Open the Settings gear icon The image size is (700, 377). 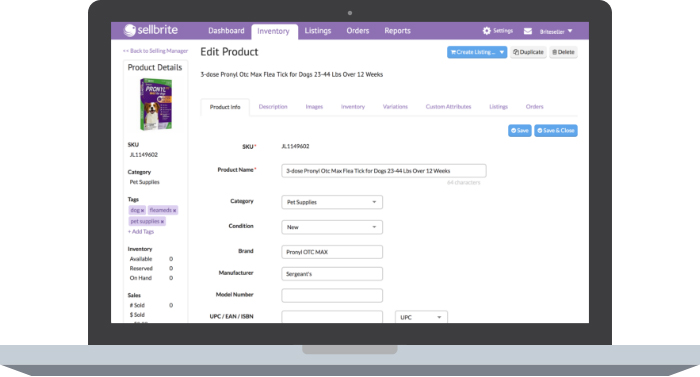pyautogui.click(x=487, y=31)
